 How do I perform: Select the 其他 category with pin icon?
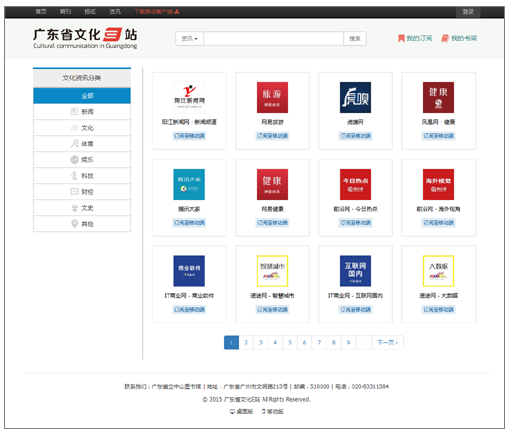(x=82, y=224)
